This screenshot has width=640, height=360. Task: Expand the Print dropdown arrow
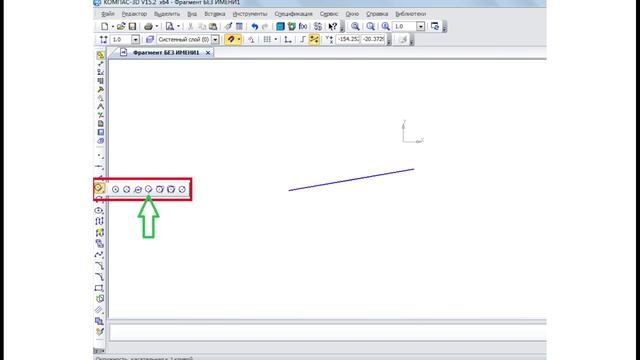[157, 27]
